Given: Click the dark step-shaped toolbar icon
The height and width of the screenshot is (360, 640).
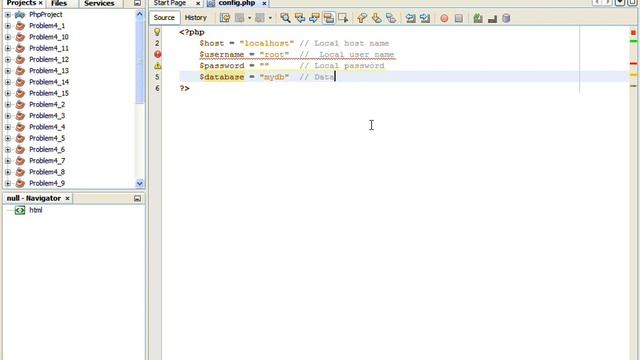Looking at the screenshot, I should coord(492,18).
